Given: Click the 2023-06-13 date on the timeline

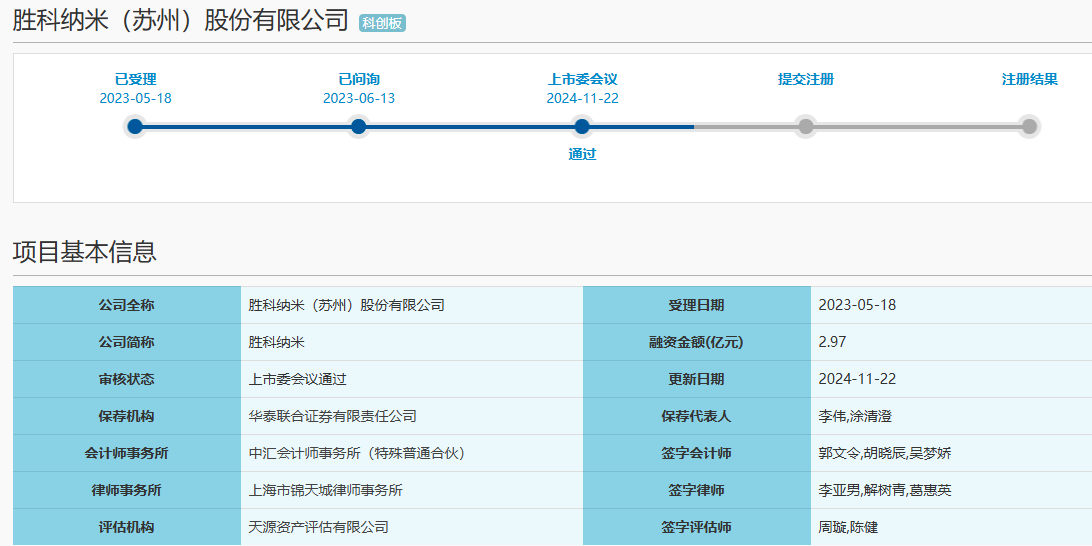Looking at the screenshot, I should tap(358, 98).
